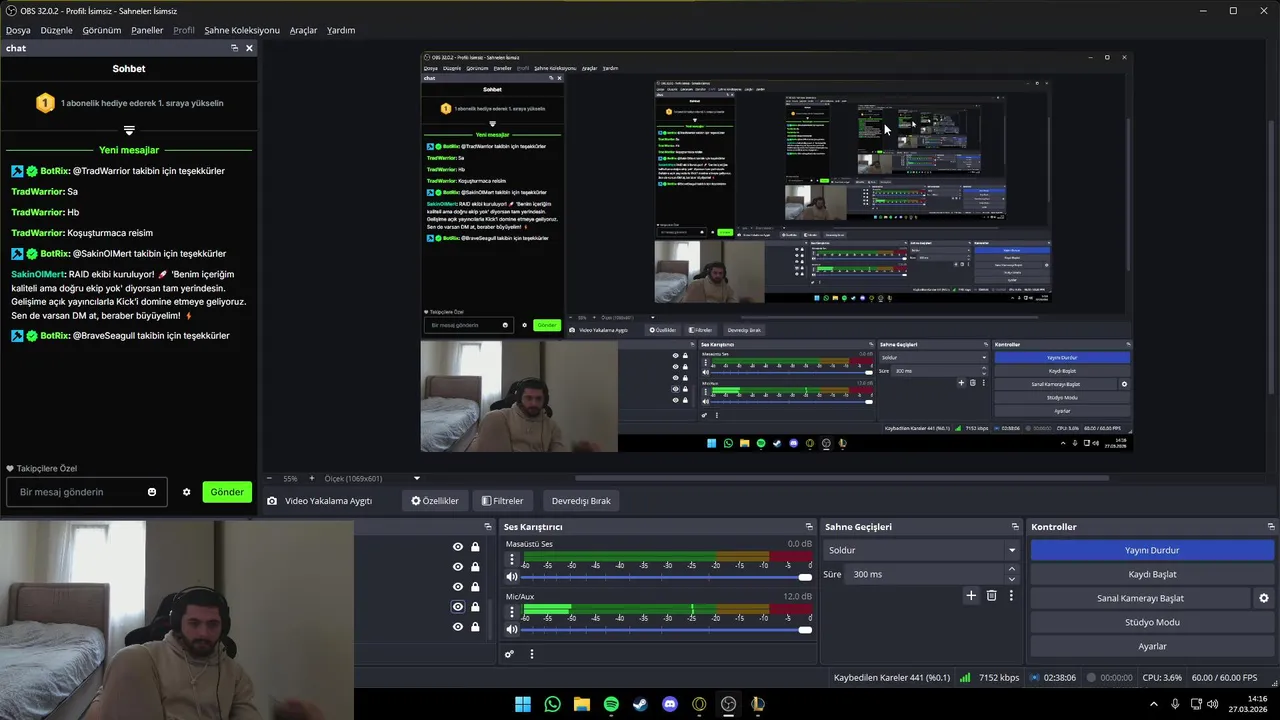Viewport: 1280px width, 720px height.
Task: Click the BraveSeagull follow message
Action: (120, 336)
